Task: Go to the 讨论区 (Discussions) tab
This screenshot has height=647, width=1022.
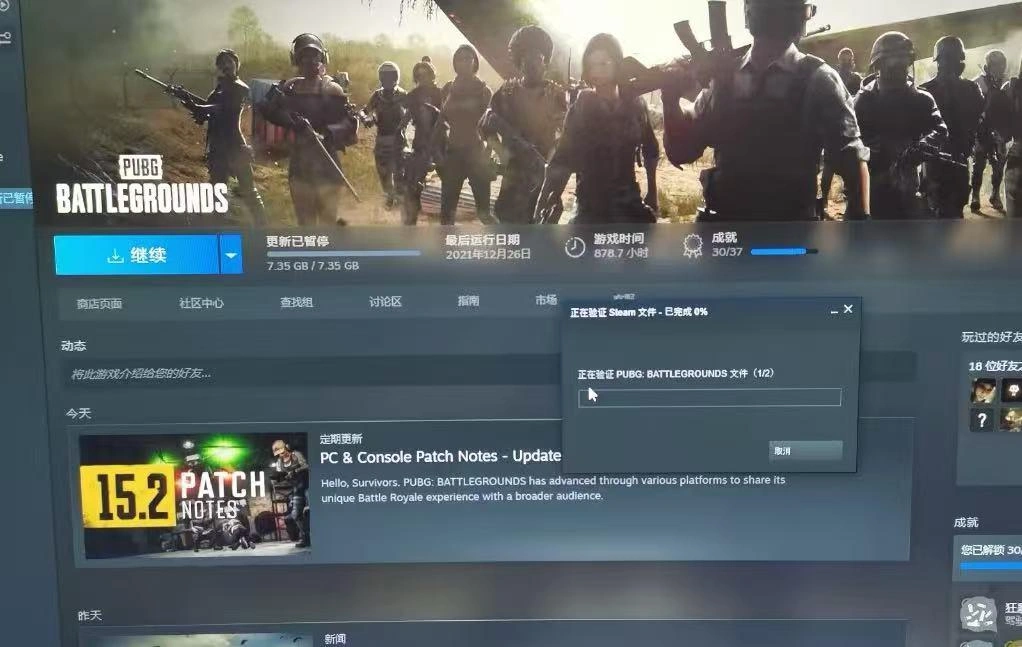Action: [x=385, y=302]
